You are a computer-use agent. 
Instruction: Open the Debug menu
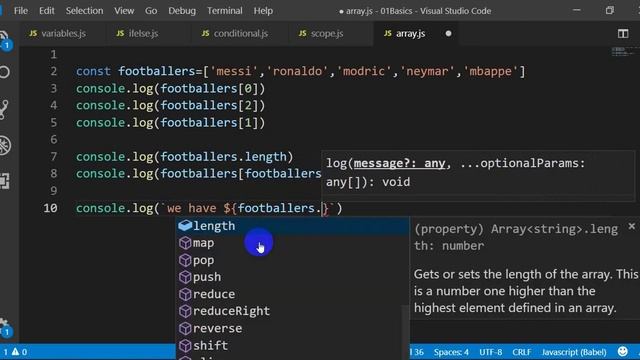(x=182, y=11)
